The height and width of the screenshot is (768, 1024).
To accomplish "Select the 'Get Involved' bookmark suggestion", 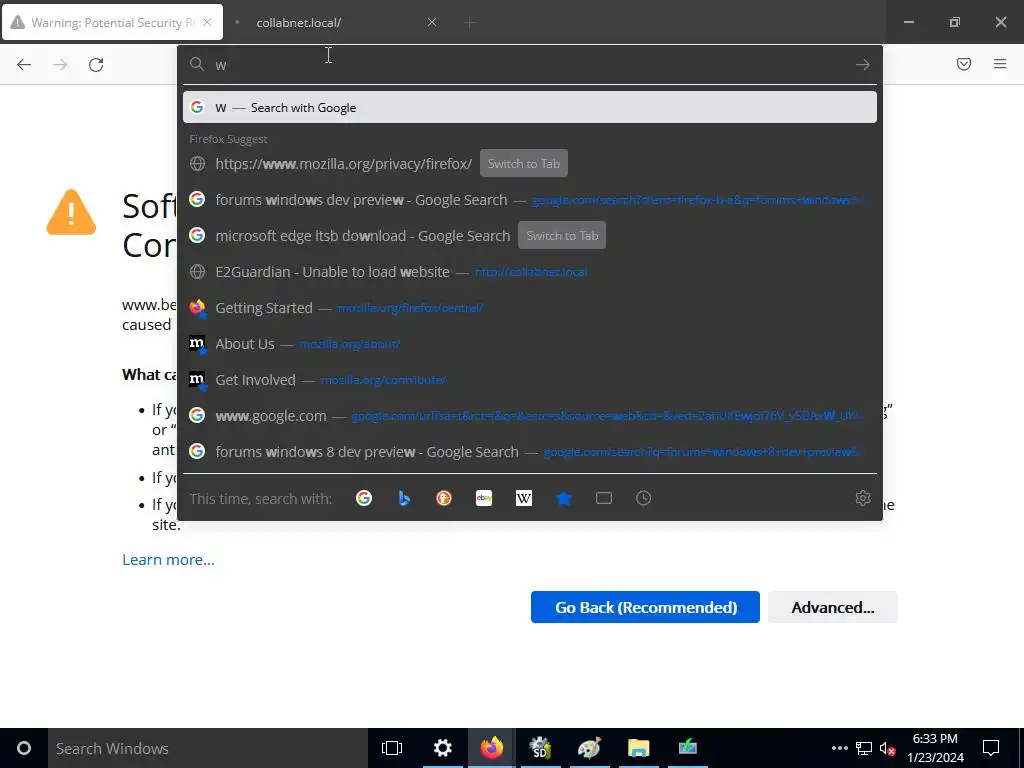I will click(530, 379).
